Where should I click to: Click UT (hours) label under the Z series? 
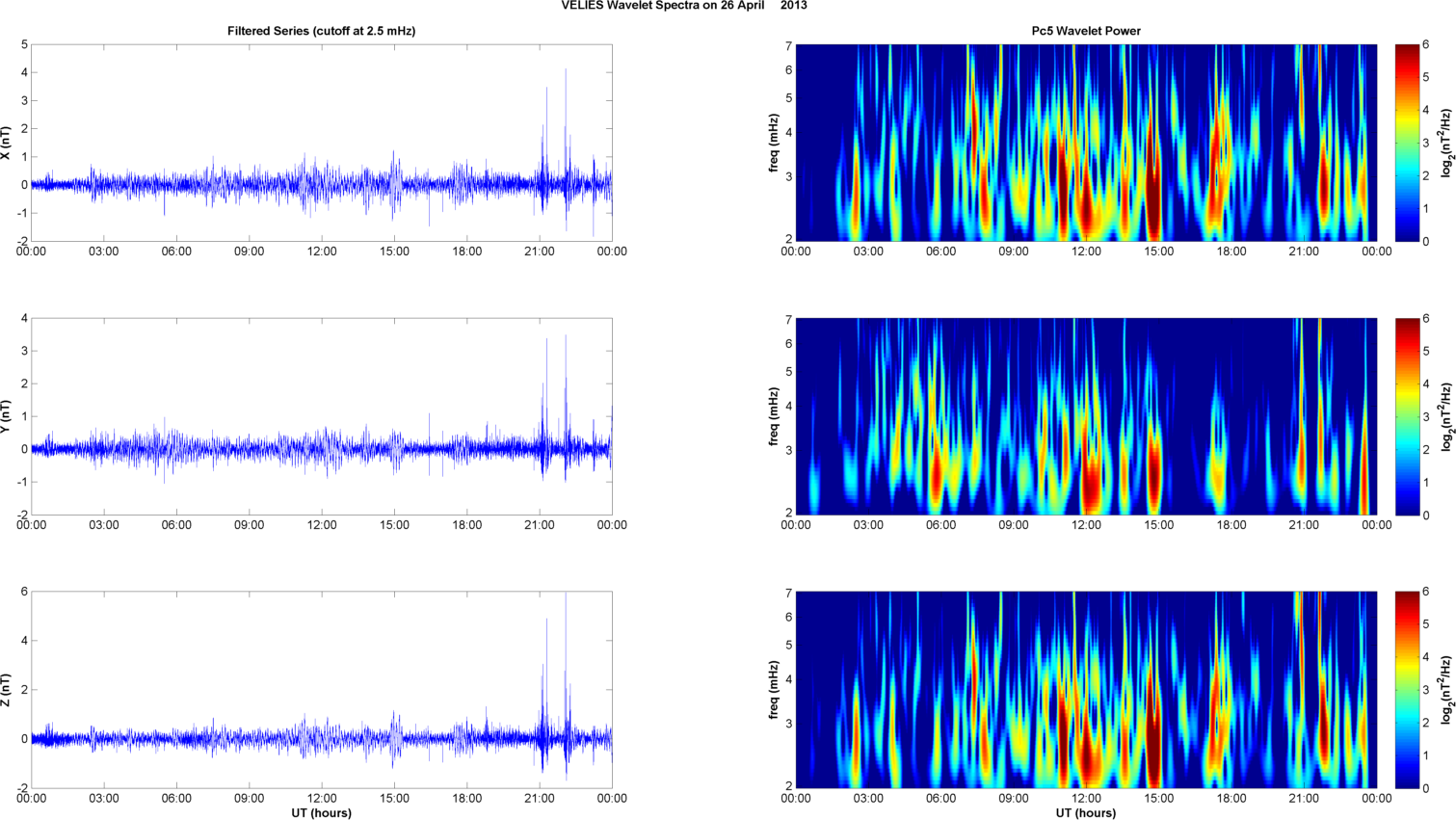(x=322, y=813)
